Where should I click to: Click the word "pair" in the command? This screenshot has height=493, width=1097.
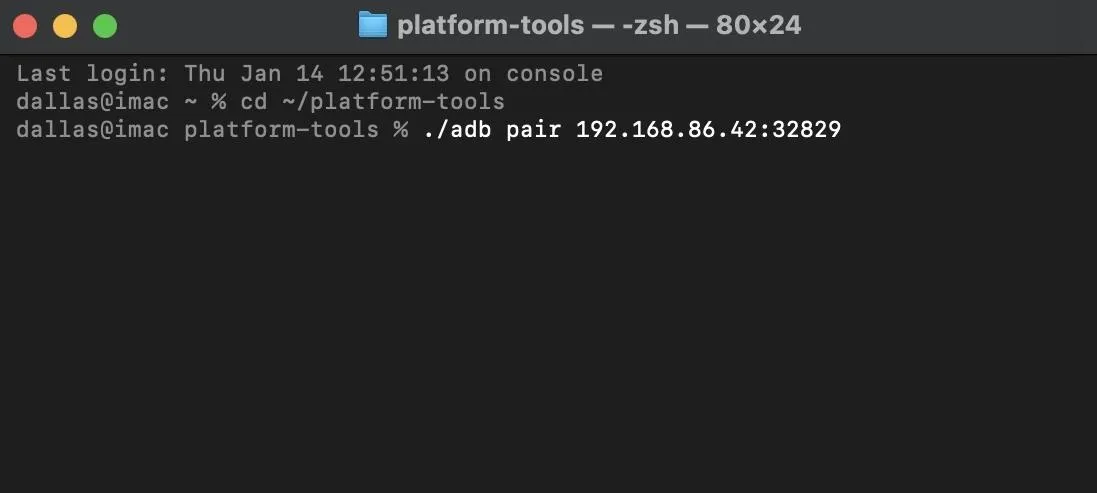(533, 129)
